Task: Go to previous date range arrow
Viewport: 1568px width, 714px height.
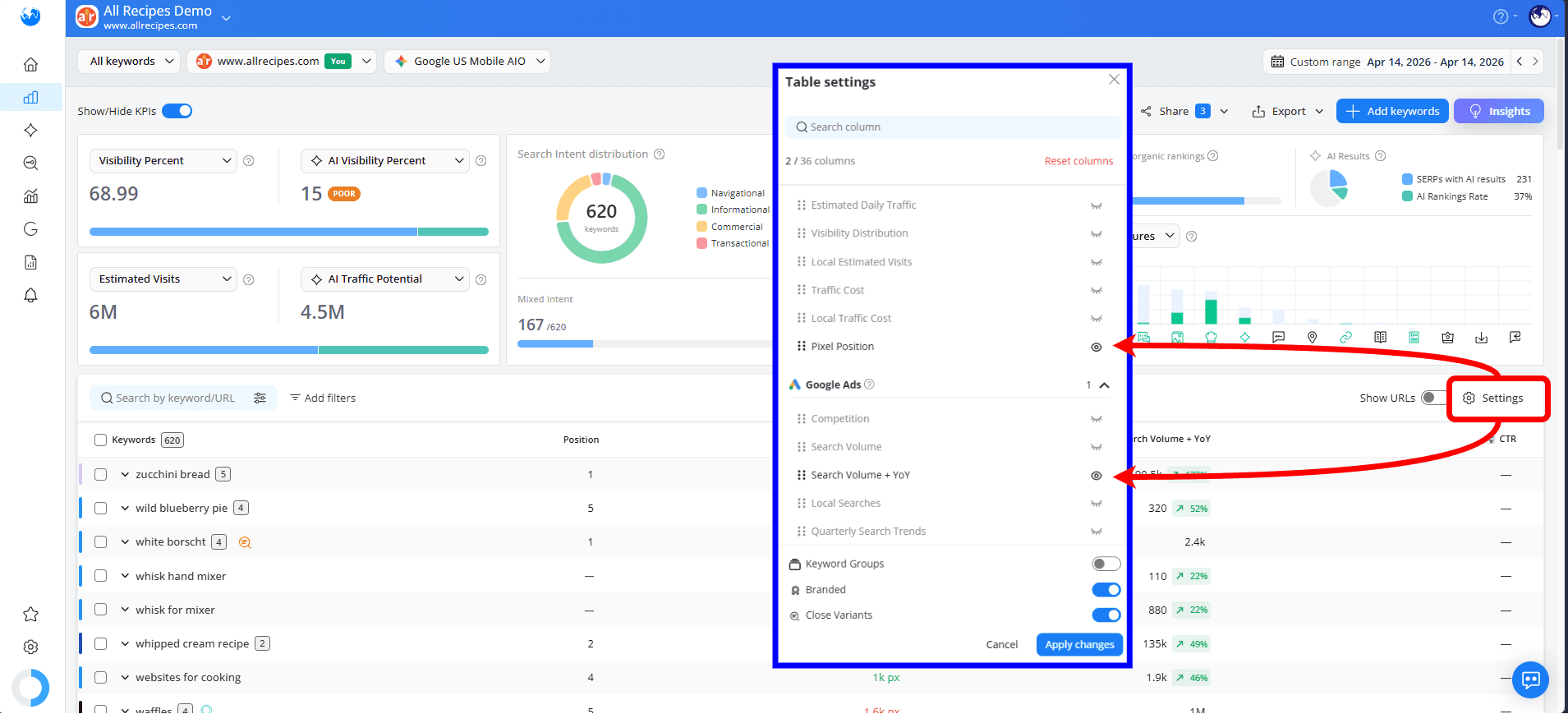Action: [1520, 62]
